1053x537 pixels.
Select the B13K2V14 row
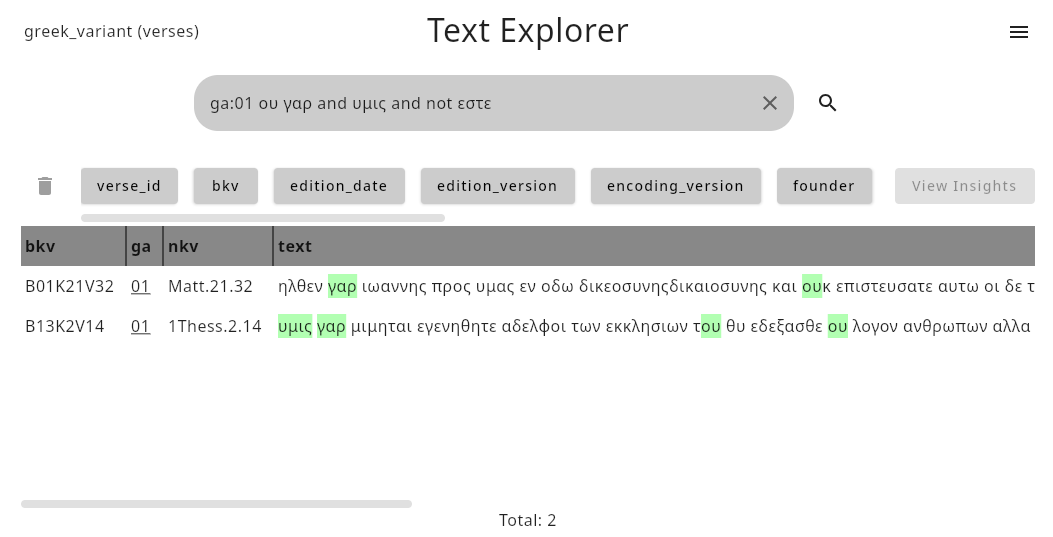pos(528,326)
